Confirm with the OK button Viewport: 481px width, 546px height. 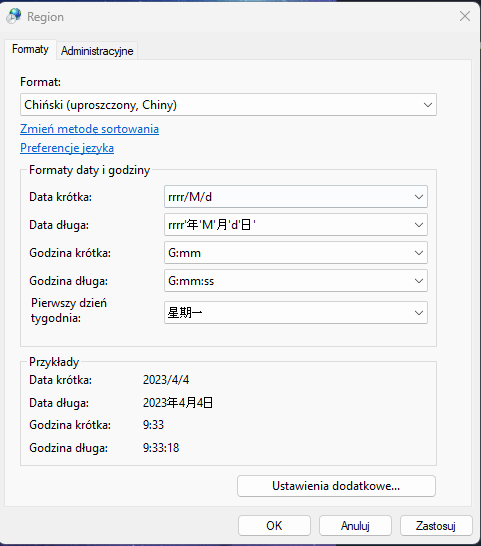click(x=274, y=525)
